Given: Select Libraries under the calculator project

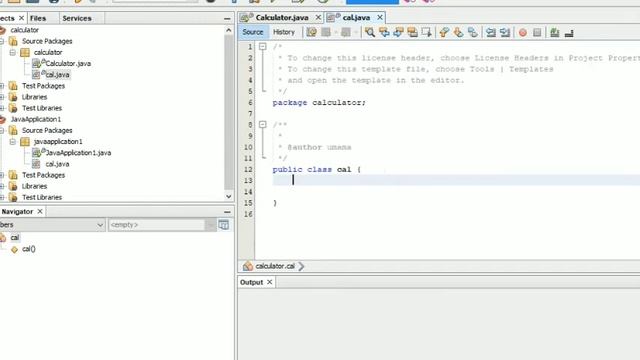Looking at the screenshot, I should coord(34,97).
